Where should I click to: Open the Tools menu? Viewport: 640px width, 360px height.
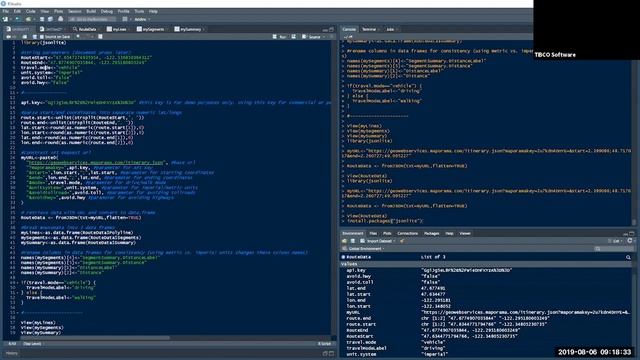click(x=139, y=11)
